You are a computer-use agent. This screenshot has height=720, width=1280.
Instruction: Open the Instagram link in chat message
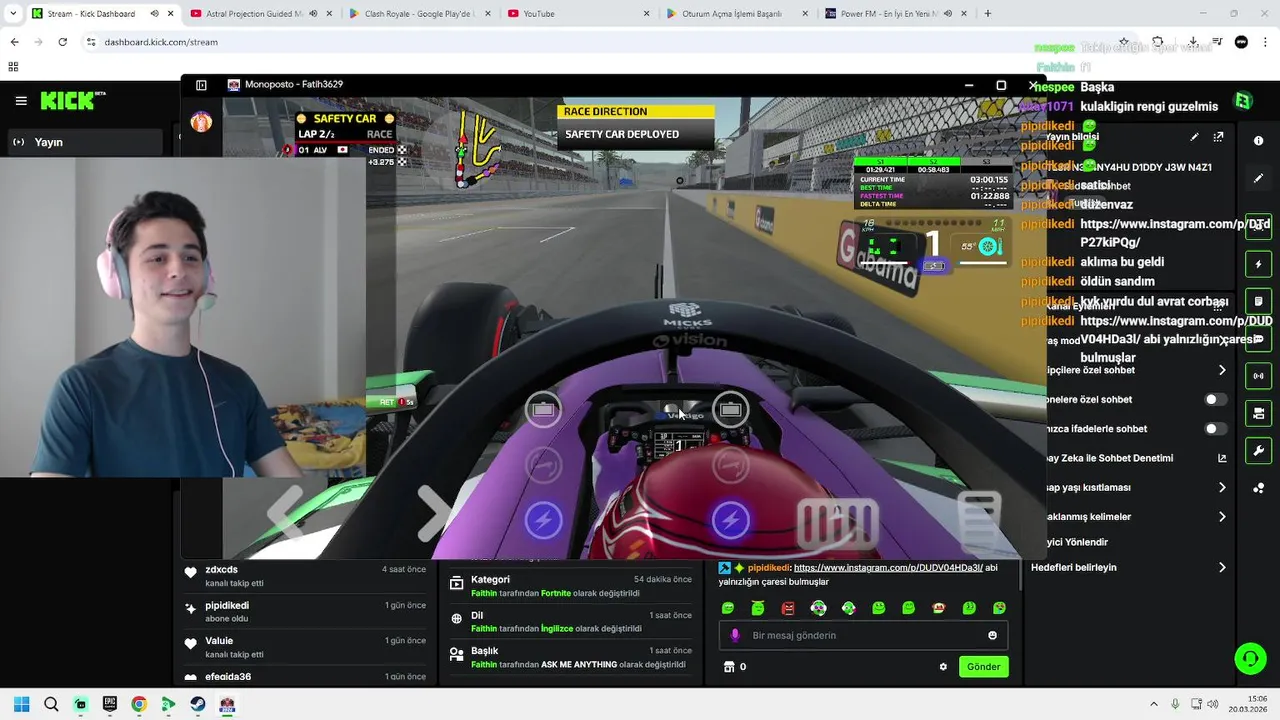(x=887, y=568)
